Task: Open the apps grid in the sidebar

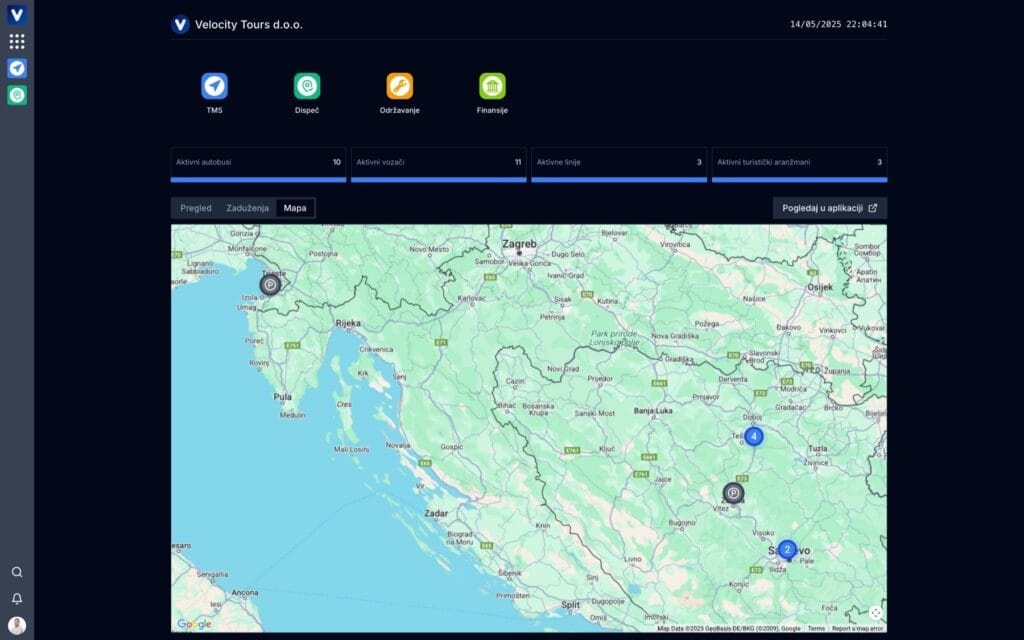Action: pos(17,42)
